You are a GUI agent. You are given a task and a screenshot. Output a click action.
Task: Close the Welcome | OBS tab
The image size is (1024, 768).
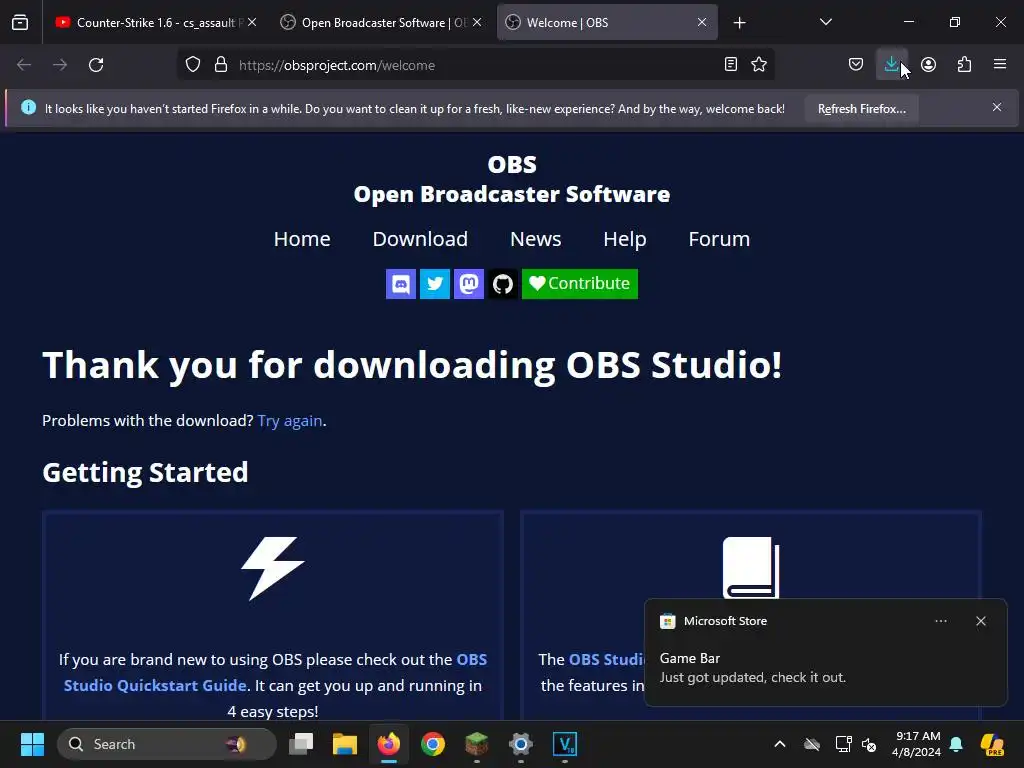[x=701, y=22]
